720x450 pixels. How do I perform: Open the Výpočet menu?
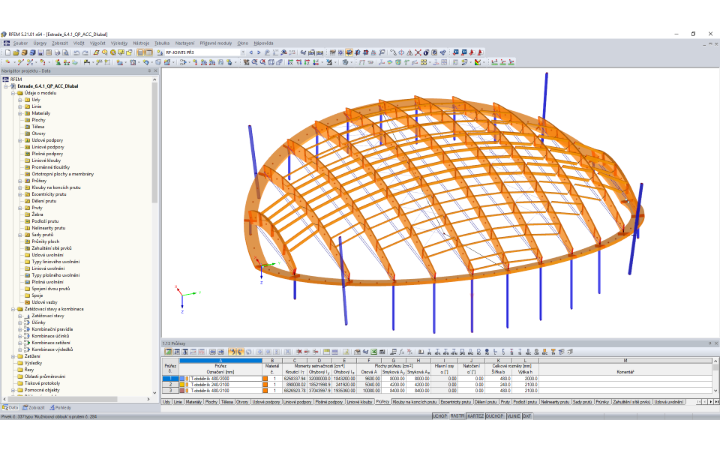point(98,43)
